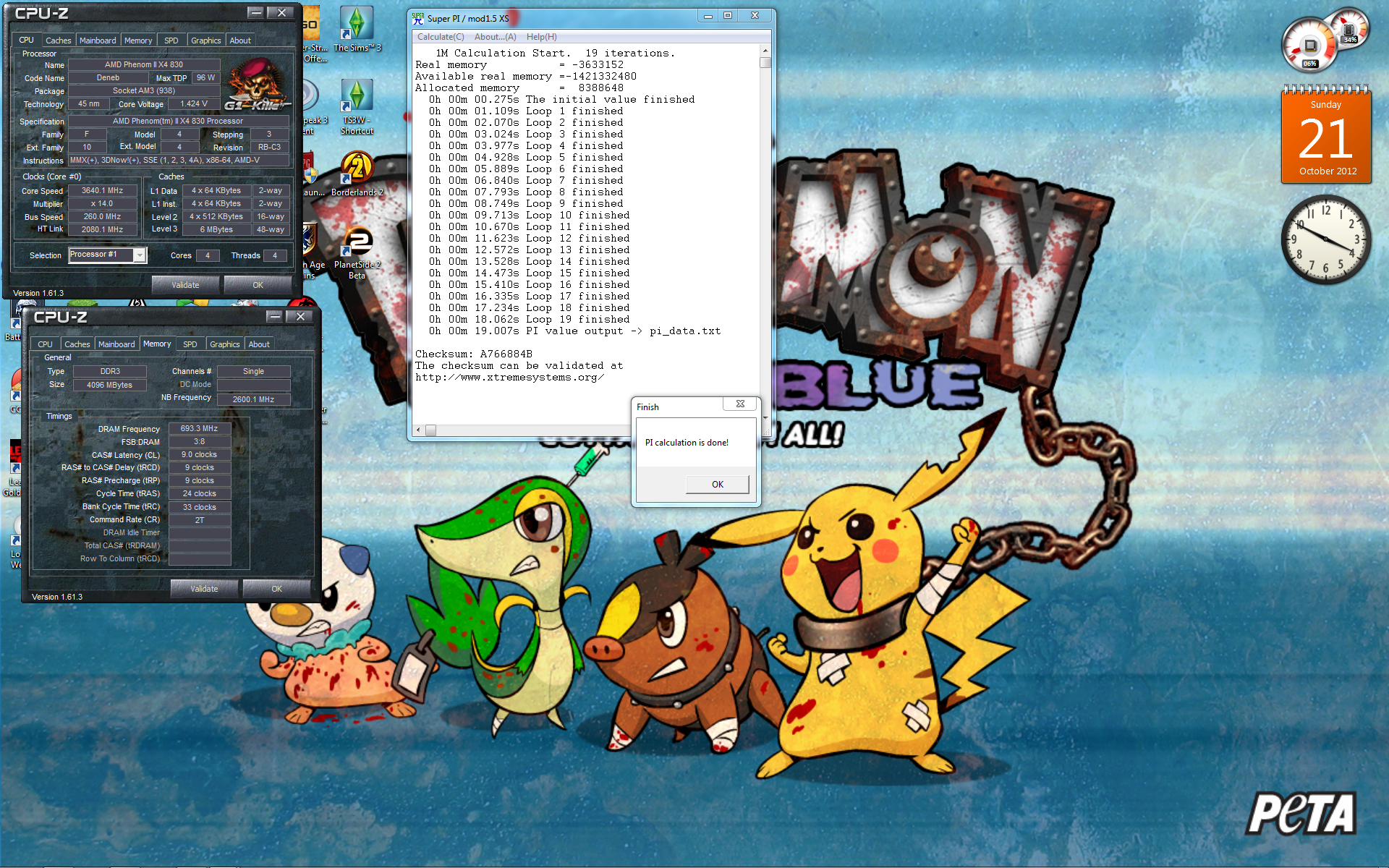Open The Sims 3 desktop shortcut

357,29
